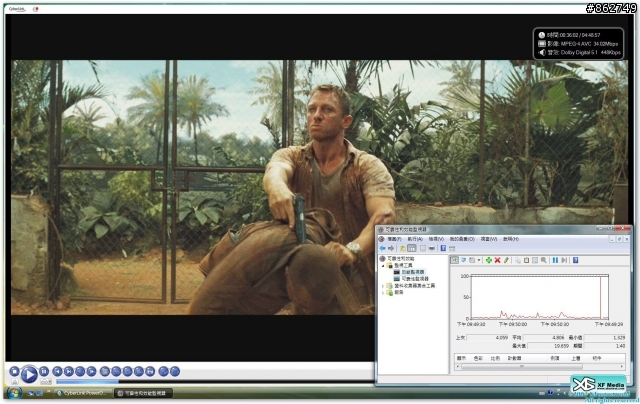Image resolution: width=640 pixels, height=404 pixels.
Task: Switch to CyberLink PowerDVD taskbar button
Action: 84,393
